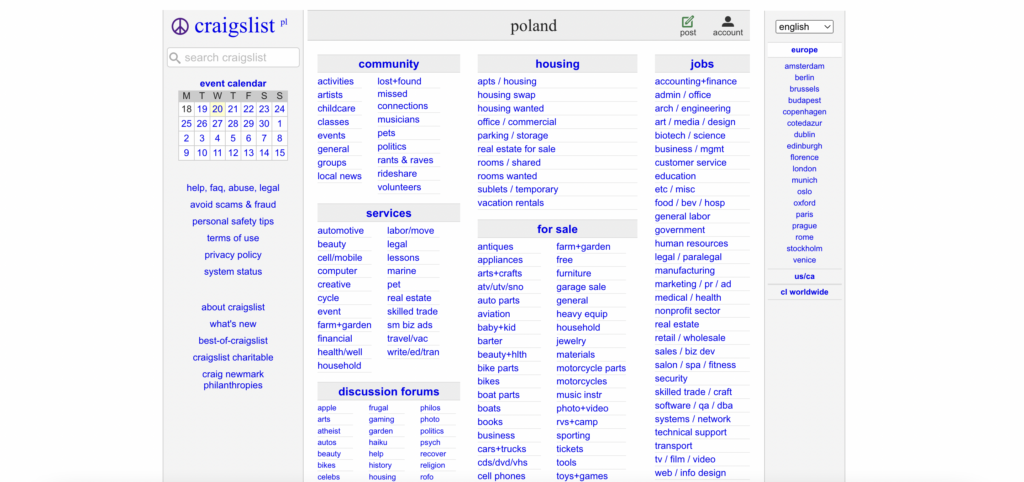The width and height of the screenshot is (1024, 482).
Task: Expand the cl worldwide section
Action: [804, 292]
